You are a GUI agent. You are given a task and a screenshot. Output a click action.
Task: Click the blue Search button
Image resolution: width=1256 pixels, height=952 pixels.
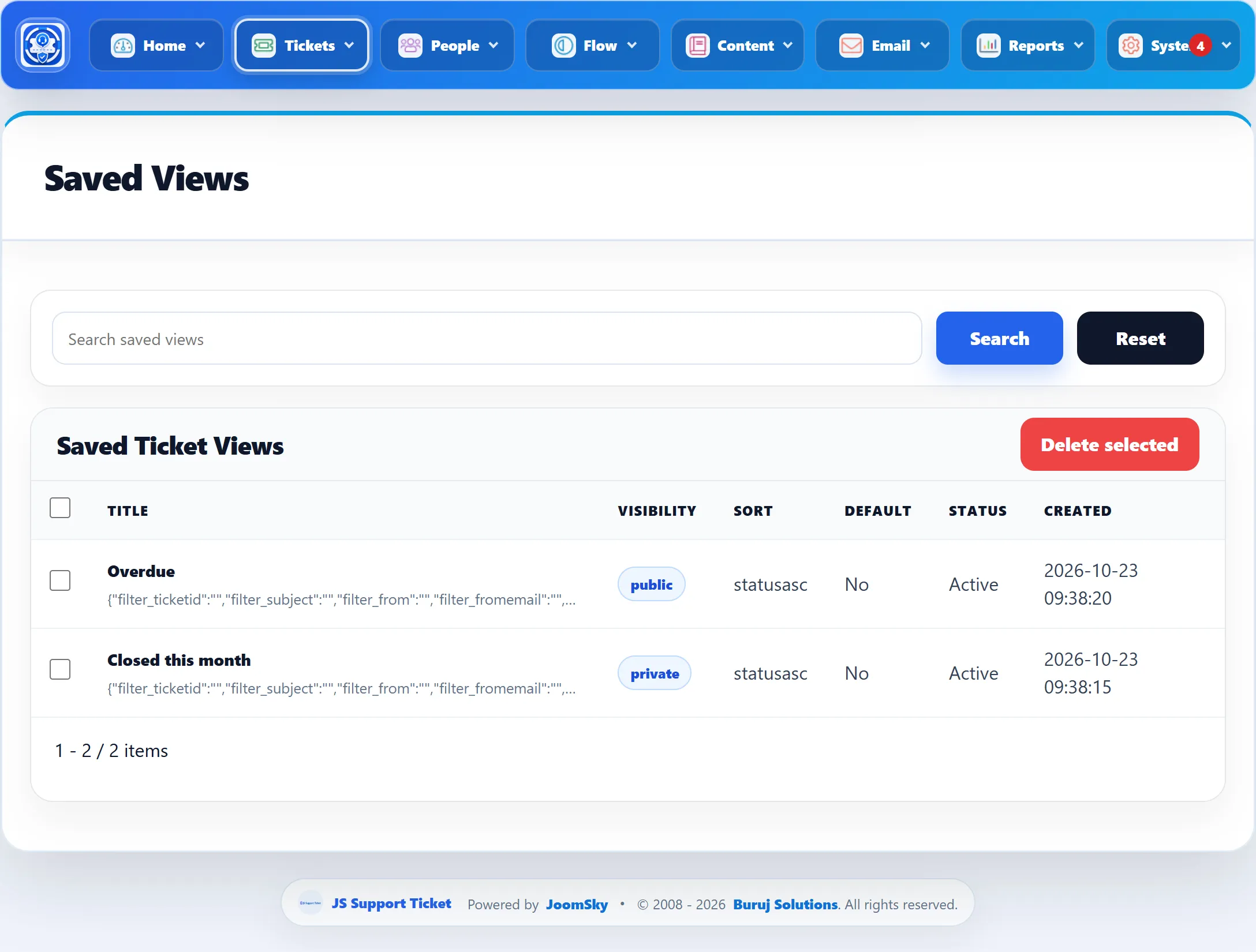[x=999, y=338]
